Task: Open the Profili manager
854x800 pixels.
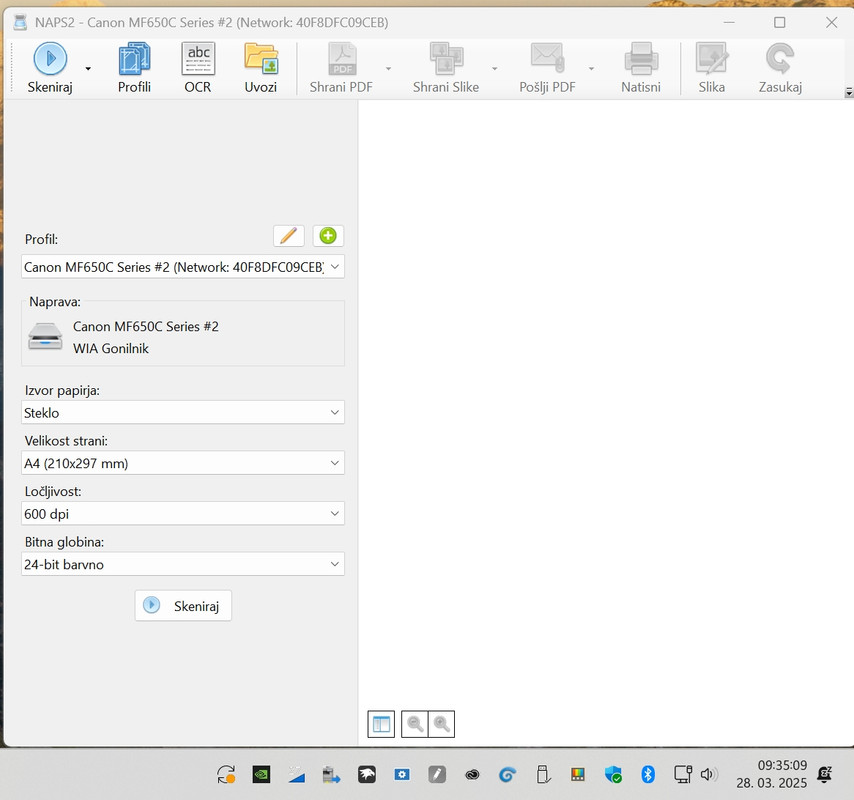Action: pos(134,68)
